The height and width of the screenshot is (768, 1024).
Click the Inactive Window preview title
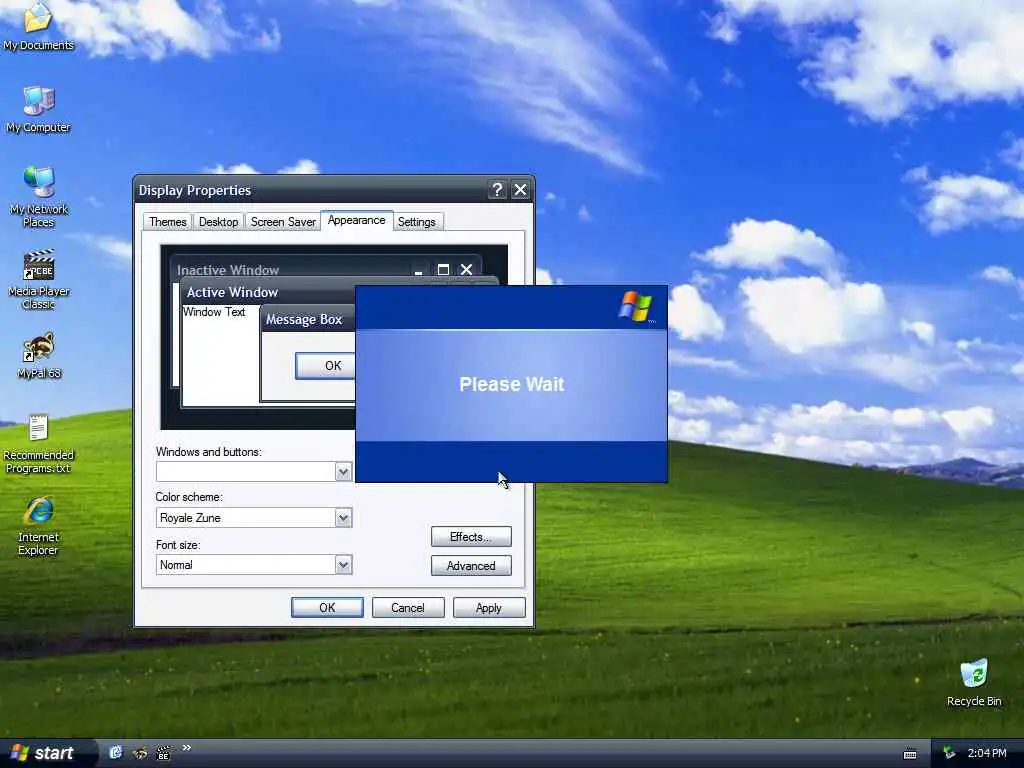click(x=228, y=270)
